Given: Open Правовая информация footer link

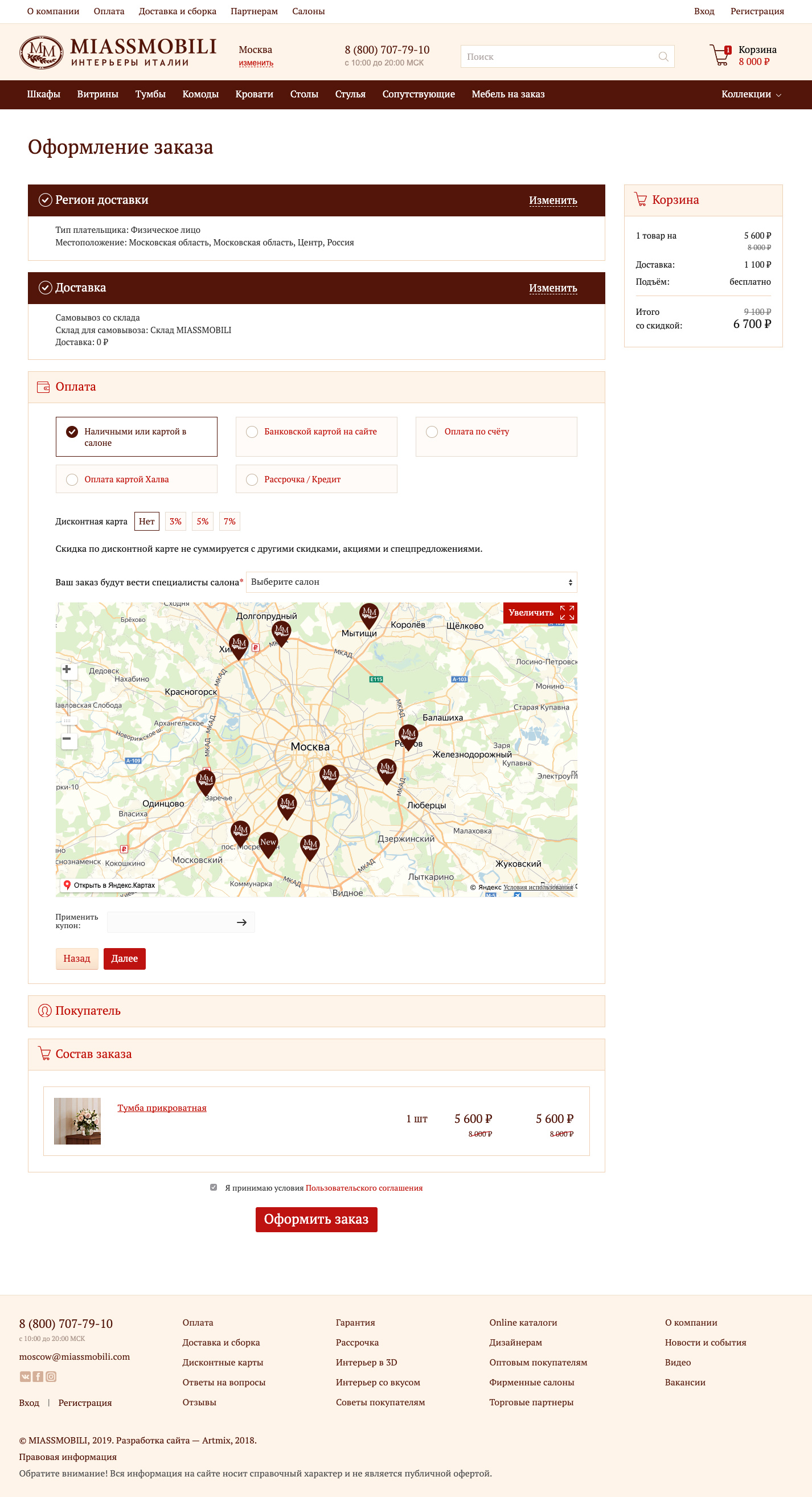Looking at the screenshot, I should (x=68, y=1457).
